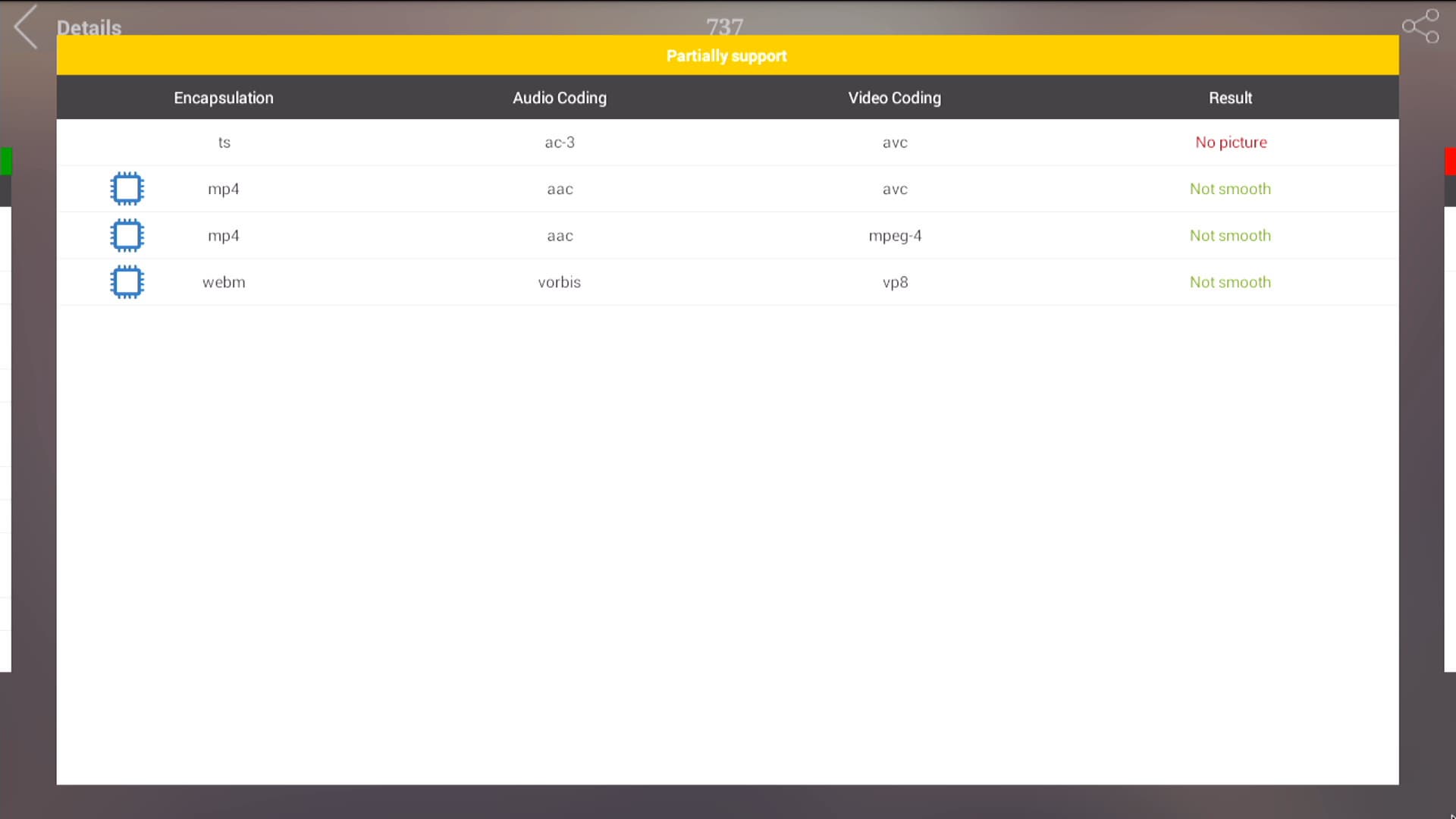
Task: Select the Audio Coding column header
Action: tap(559, 98)
